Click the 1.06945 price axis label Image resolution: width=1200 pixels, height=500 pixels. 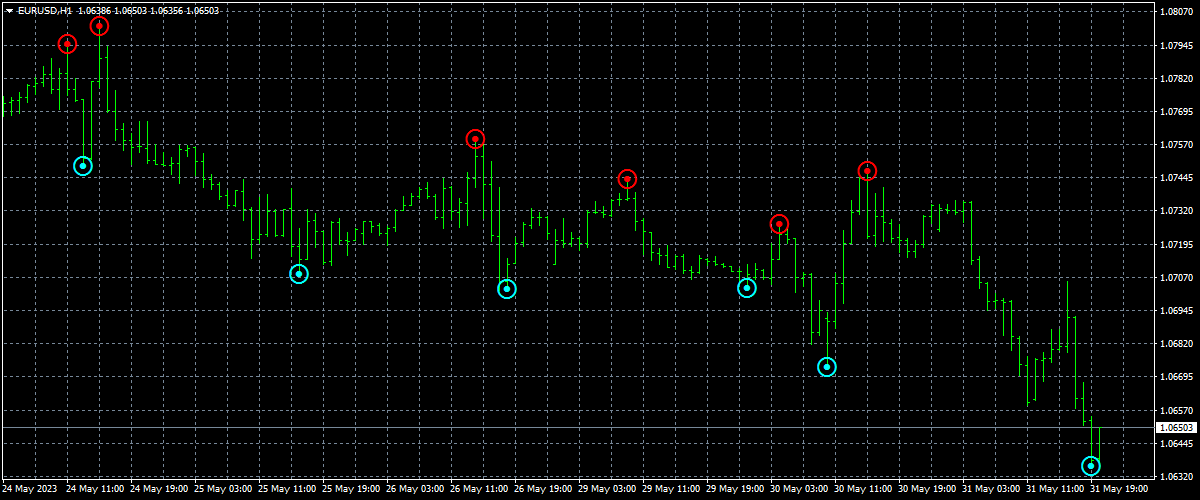1177,311
